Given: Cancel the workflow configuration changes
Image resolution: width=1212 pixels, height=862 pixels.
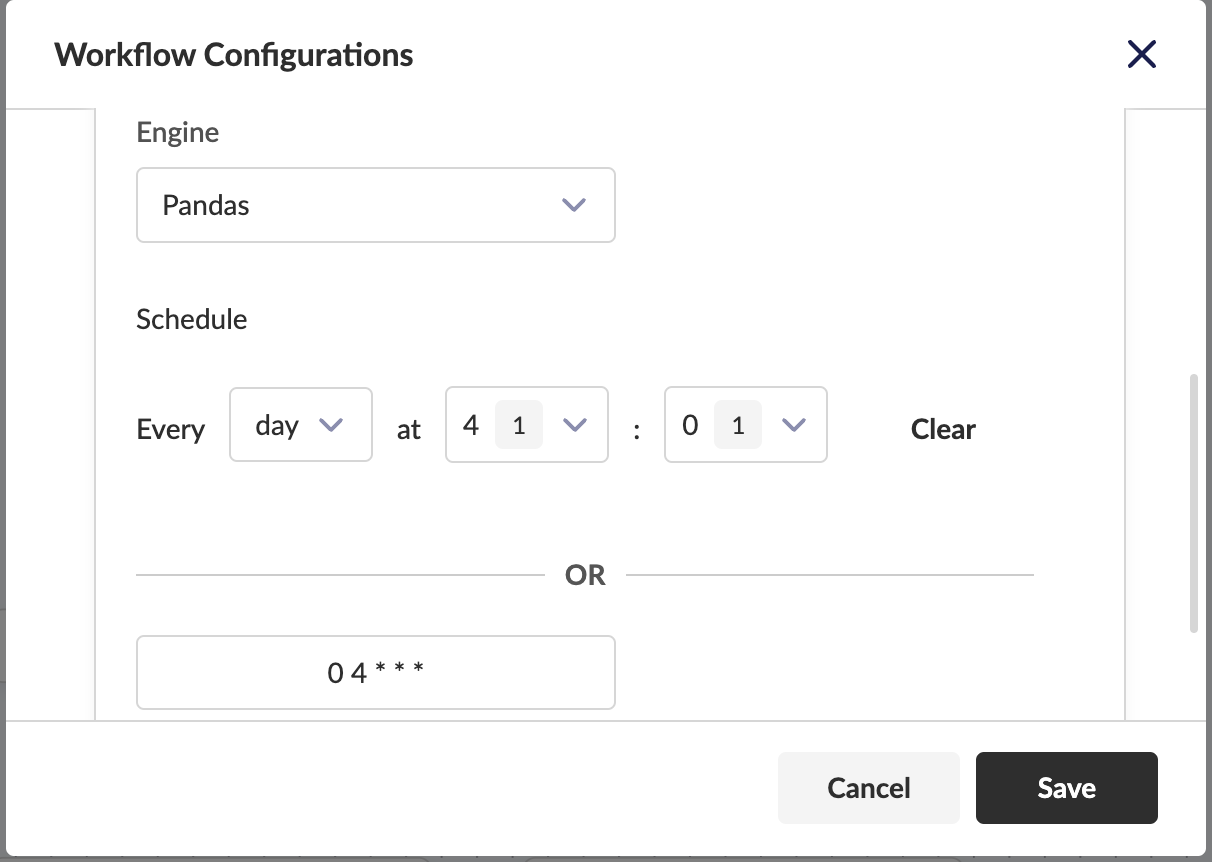Looking at the screenshot, I should tap(868, 788).
